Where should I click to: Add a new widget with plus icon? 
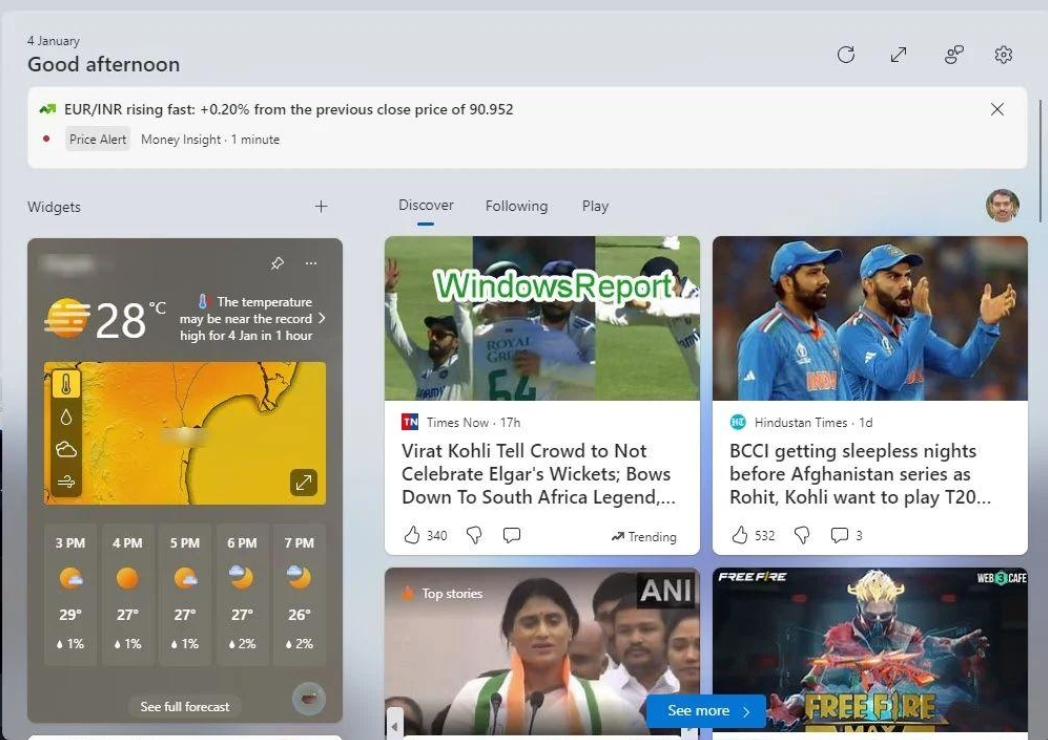coord(320,206)
